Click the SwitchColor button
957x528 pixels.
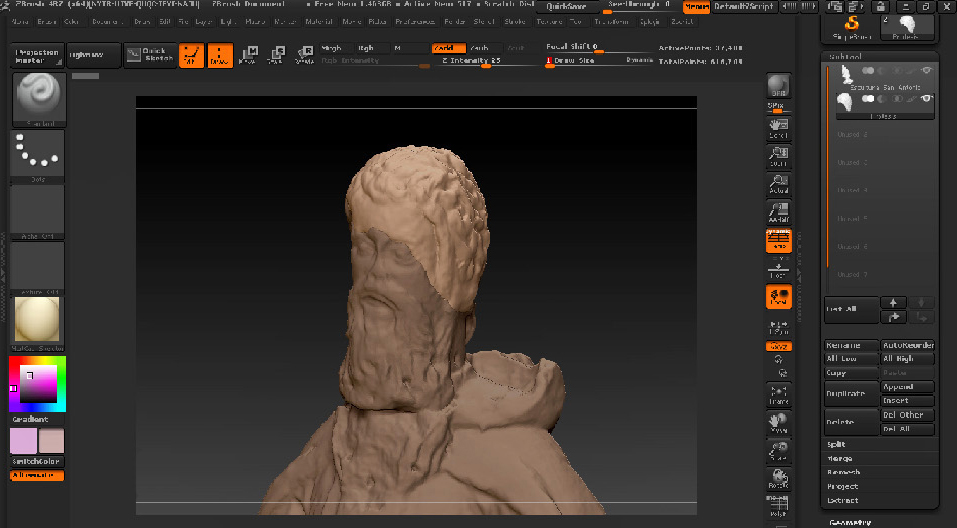pyautogui.click(x=37, y=461)
